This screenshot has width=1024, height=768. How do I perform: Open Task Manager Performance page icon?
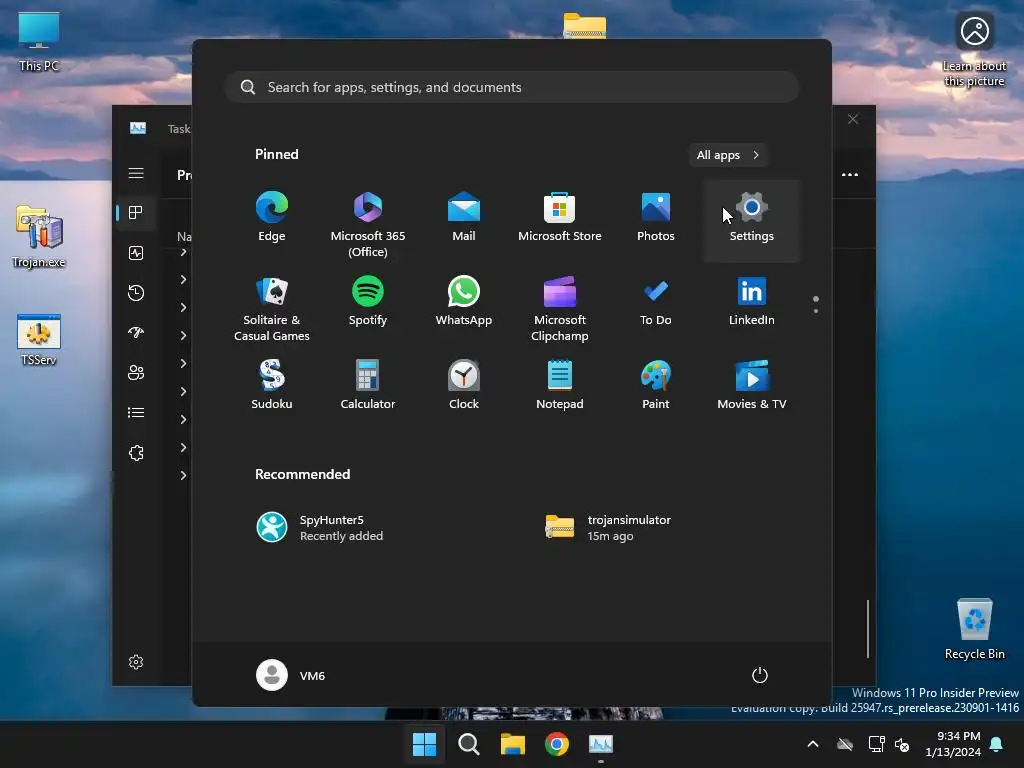tap(136, 253)
